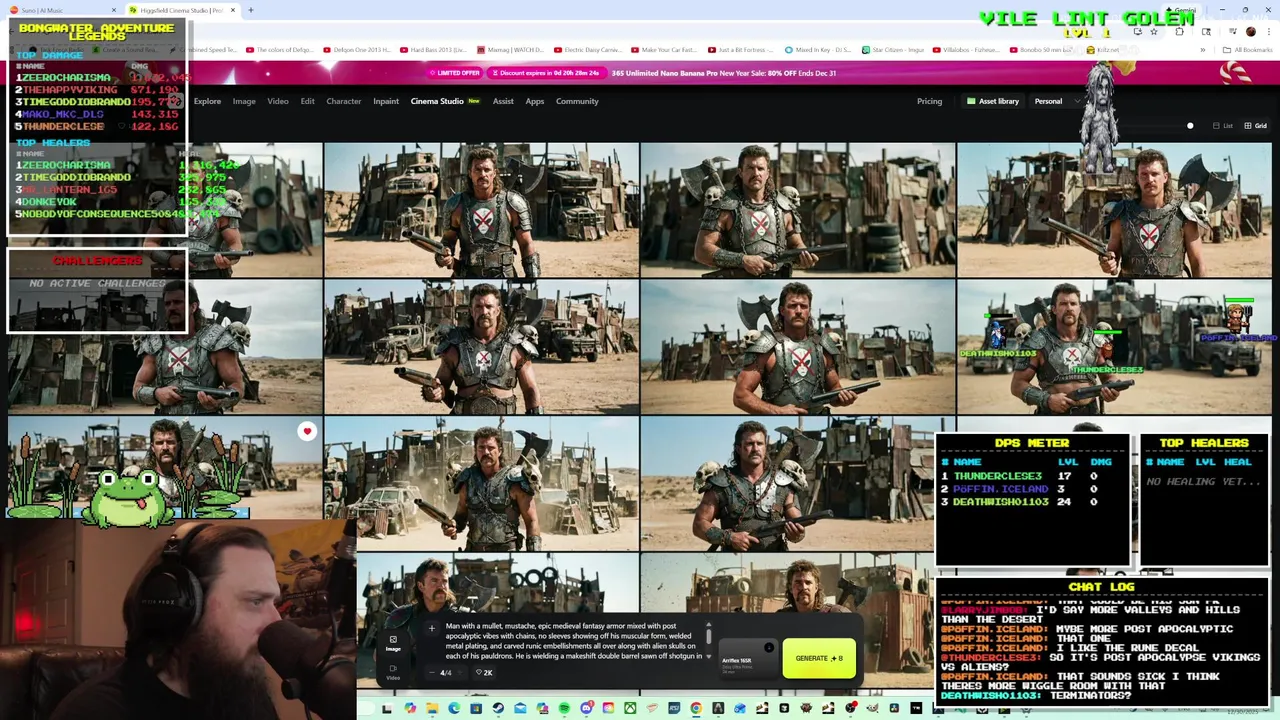Viewport: 1280px width, 720px height.
Task: Adjust the thumbnail size slider handle
Action: pyautogui.click(x=1190, y=126)
